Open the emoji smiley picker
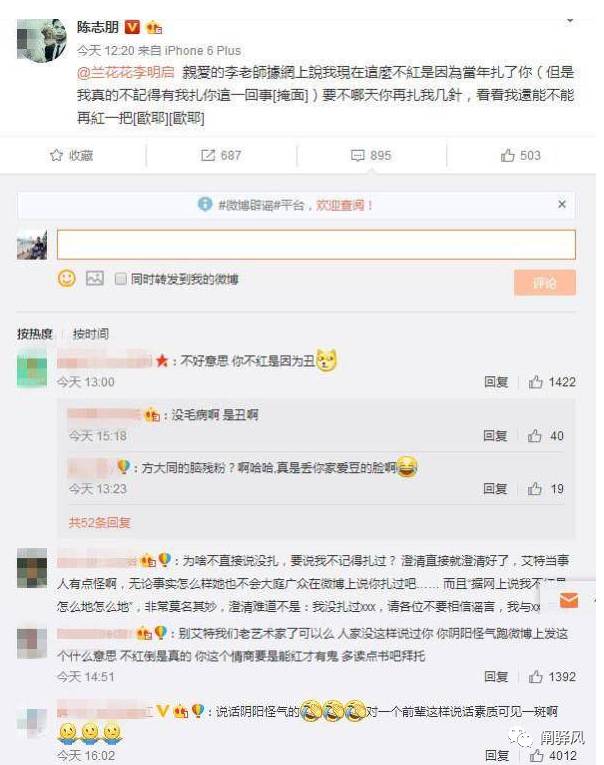This screenshot has width=604, height=765. (67, 279)
